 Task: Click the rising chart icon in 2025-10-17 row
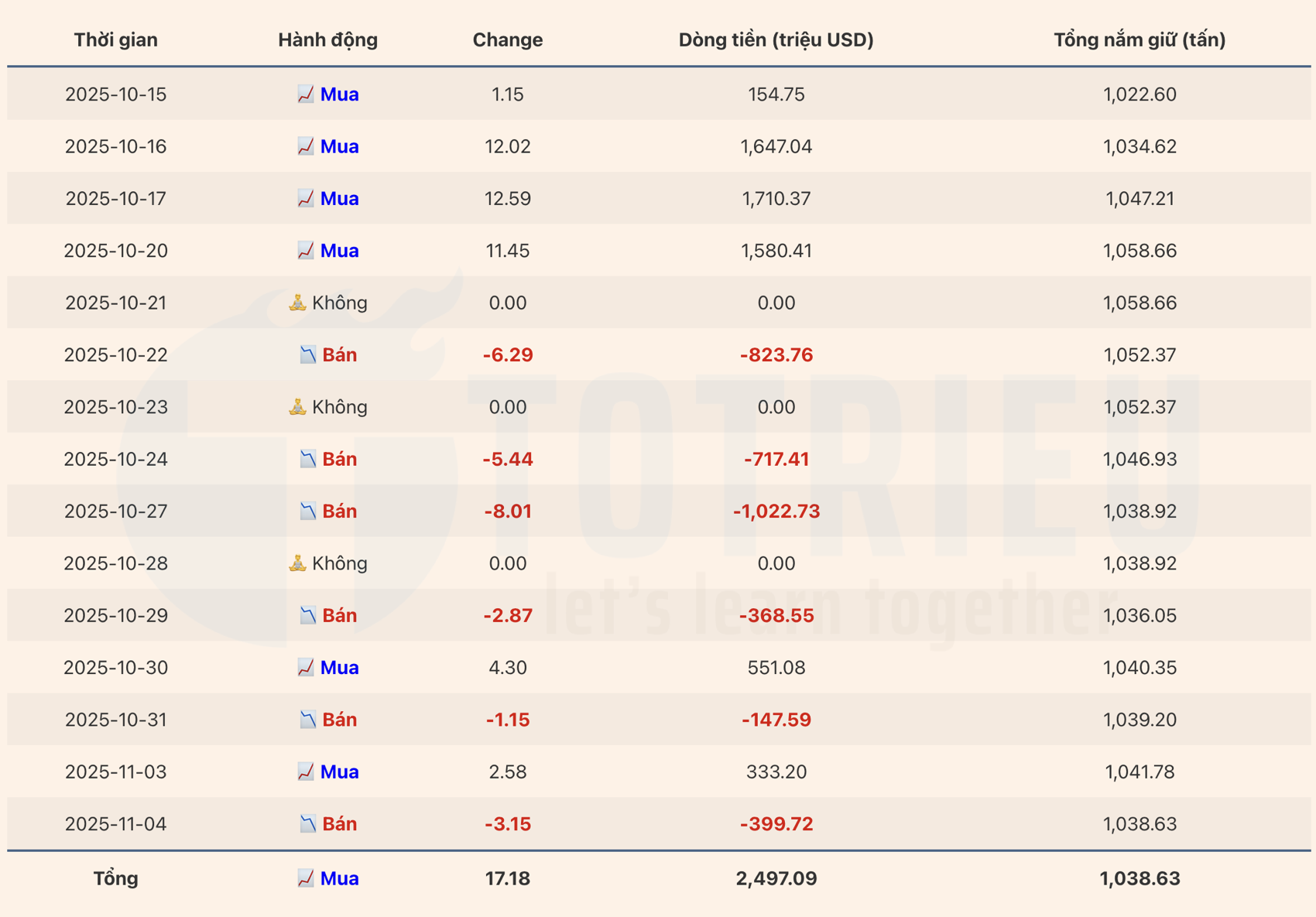coord(306,199)
